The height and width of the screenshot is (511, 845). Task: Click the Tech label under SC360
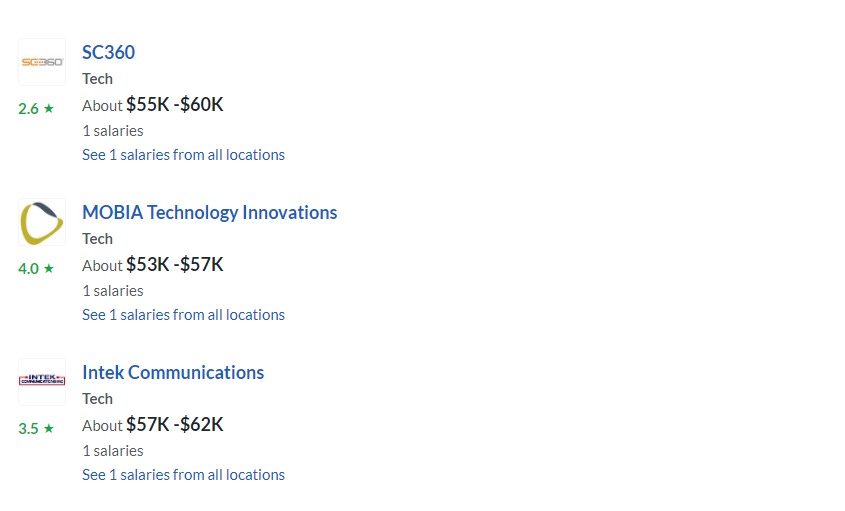(98, 79)
